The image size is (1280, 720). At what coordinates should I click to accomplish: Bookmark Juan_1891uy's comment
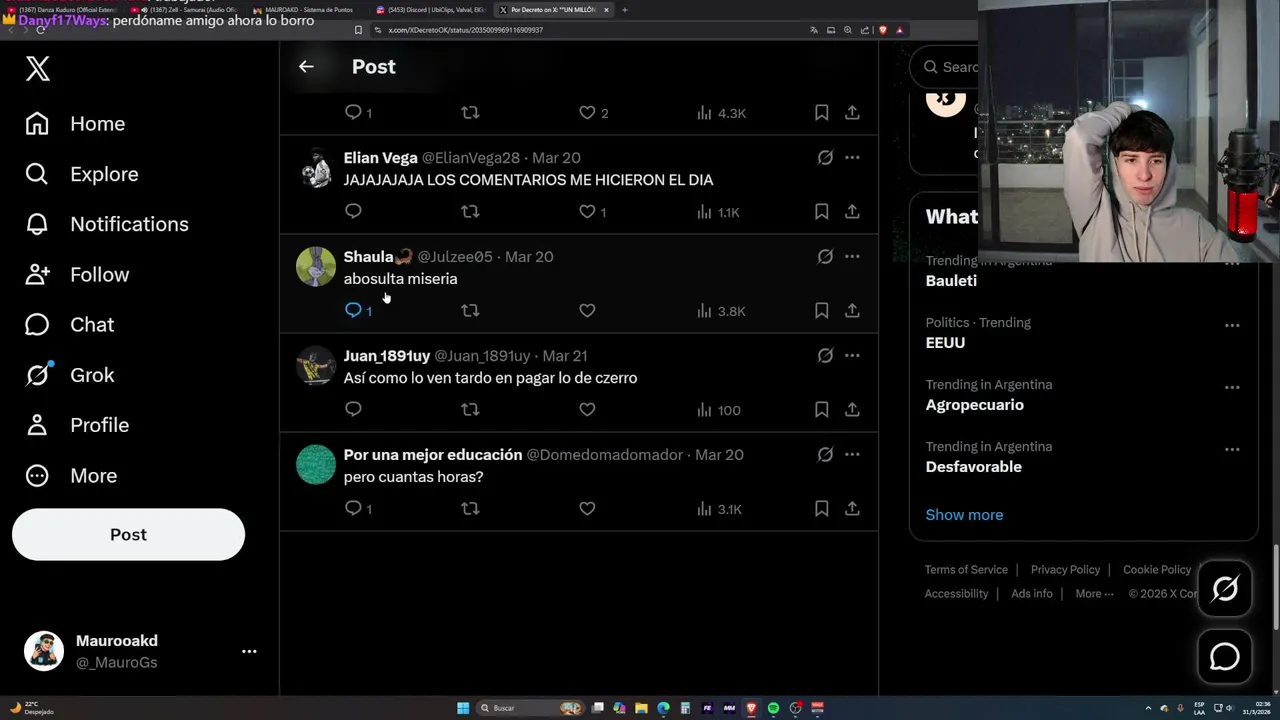click(821, 409)
